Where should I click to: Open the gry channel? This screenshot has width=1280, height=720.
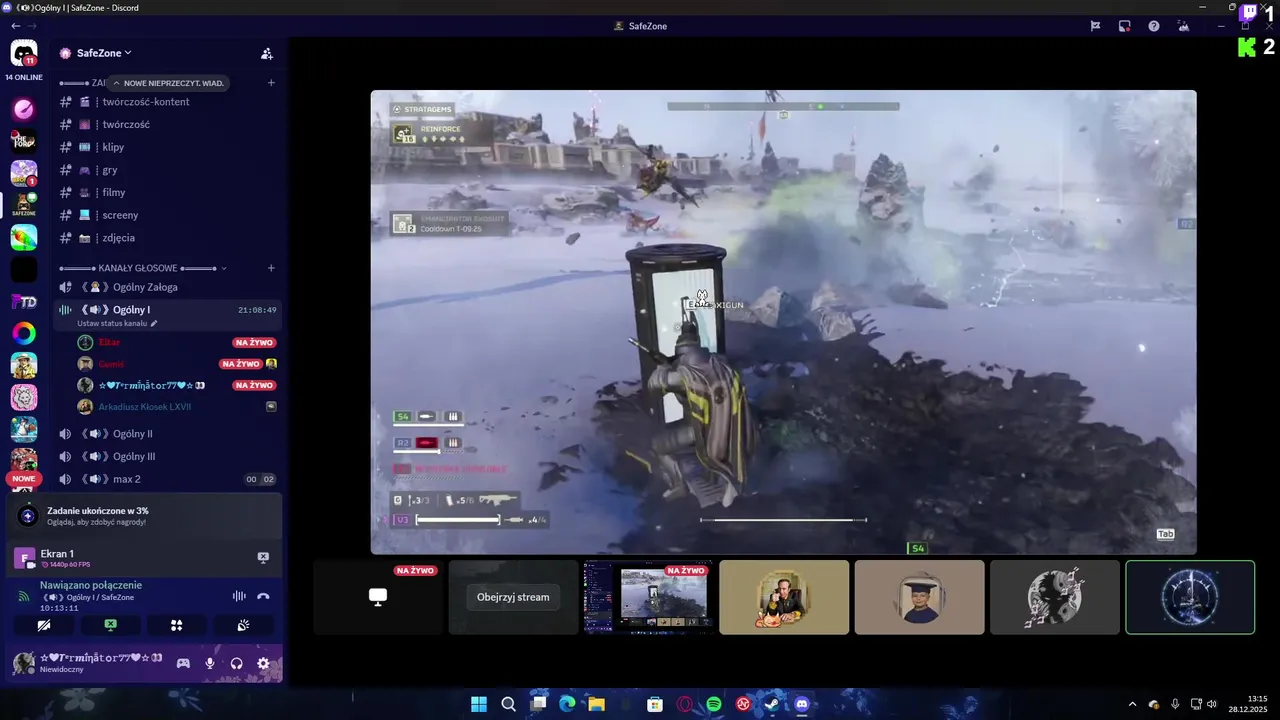click(168, 170)
